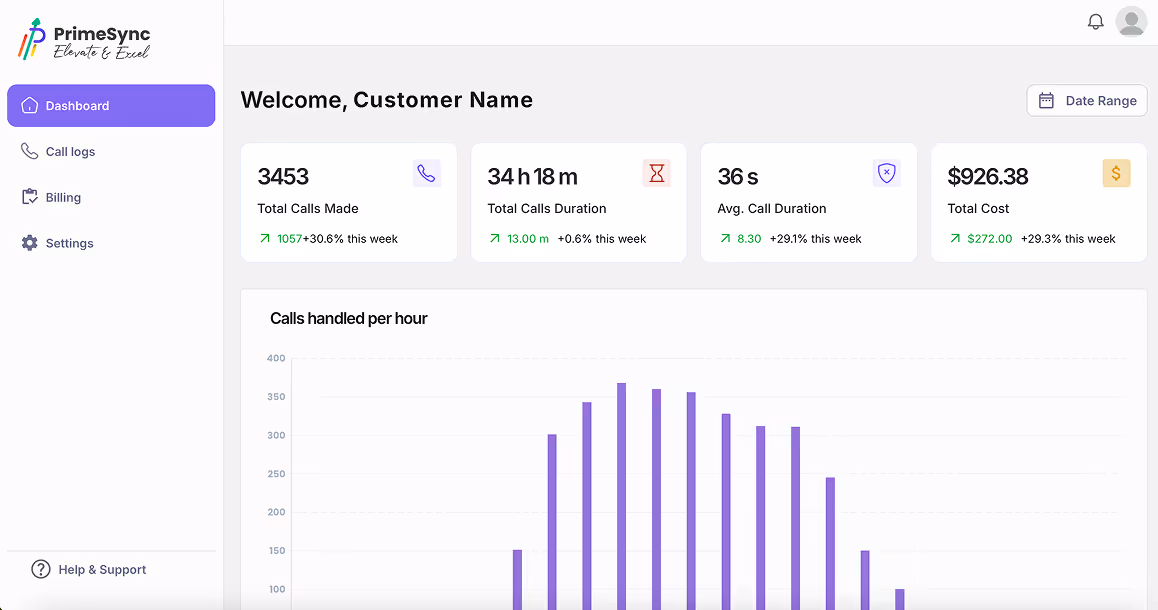Select Dashboard in the sidebar

pyautogui.click(x=111, y=106)
